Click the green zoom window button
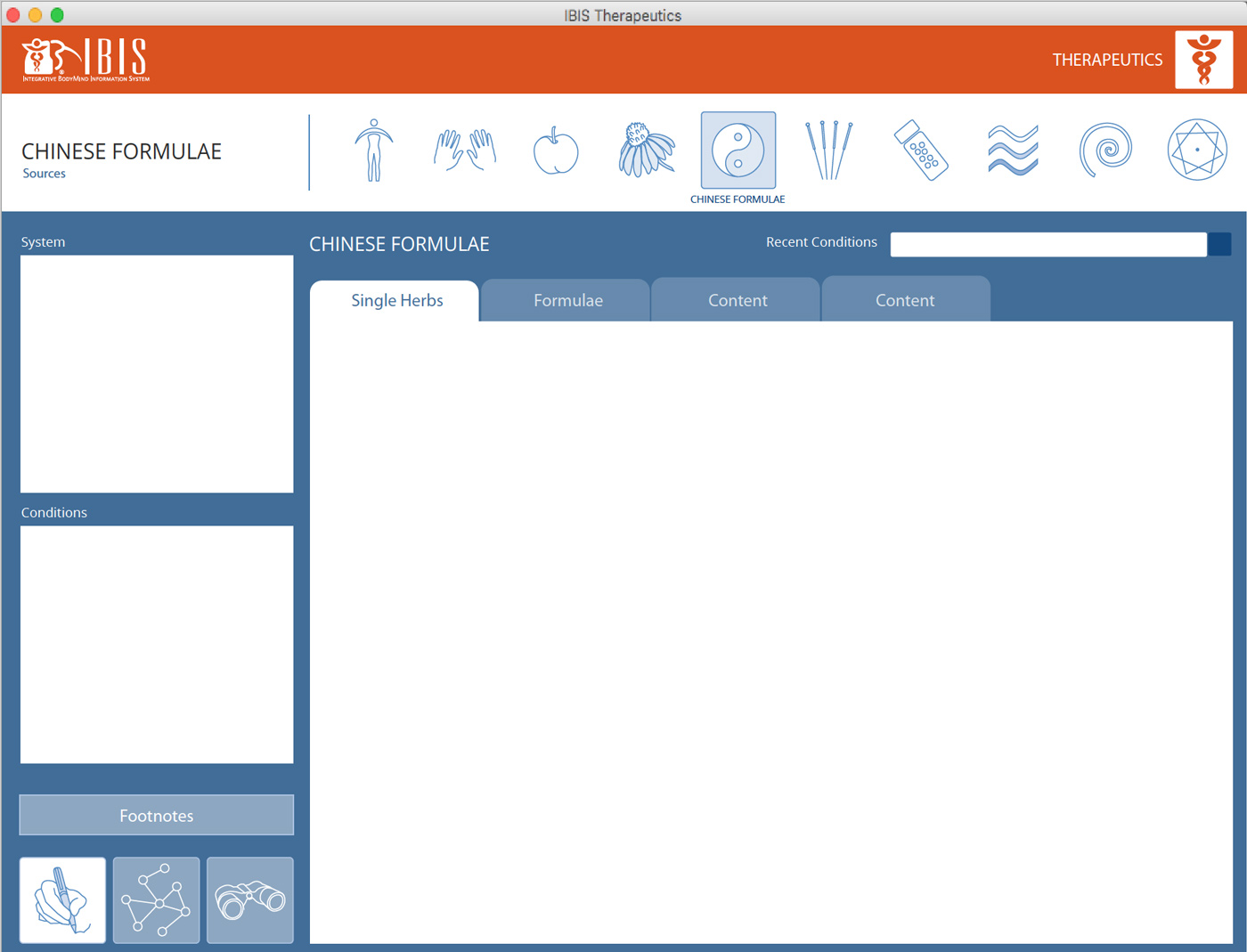Screen dimensions: 1247x952 (x=57, y=15)
